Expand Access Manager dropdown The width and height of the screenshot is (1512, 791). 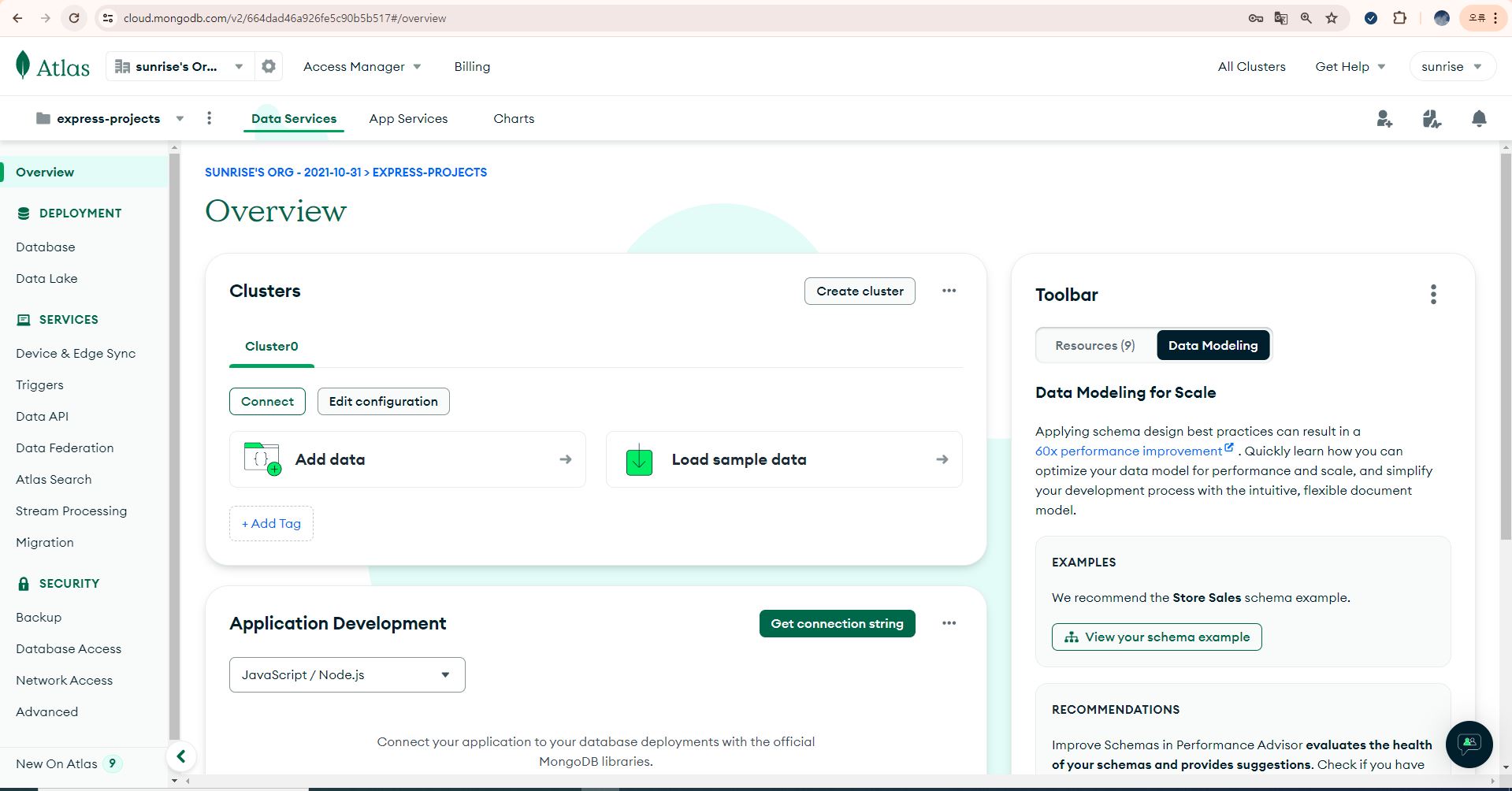click(362, 67)
